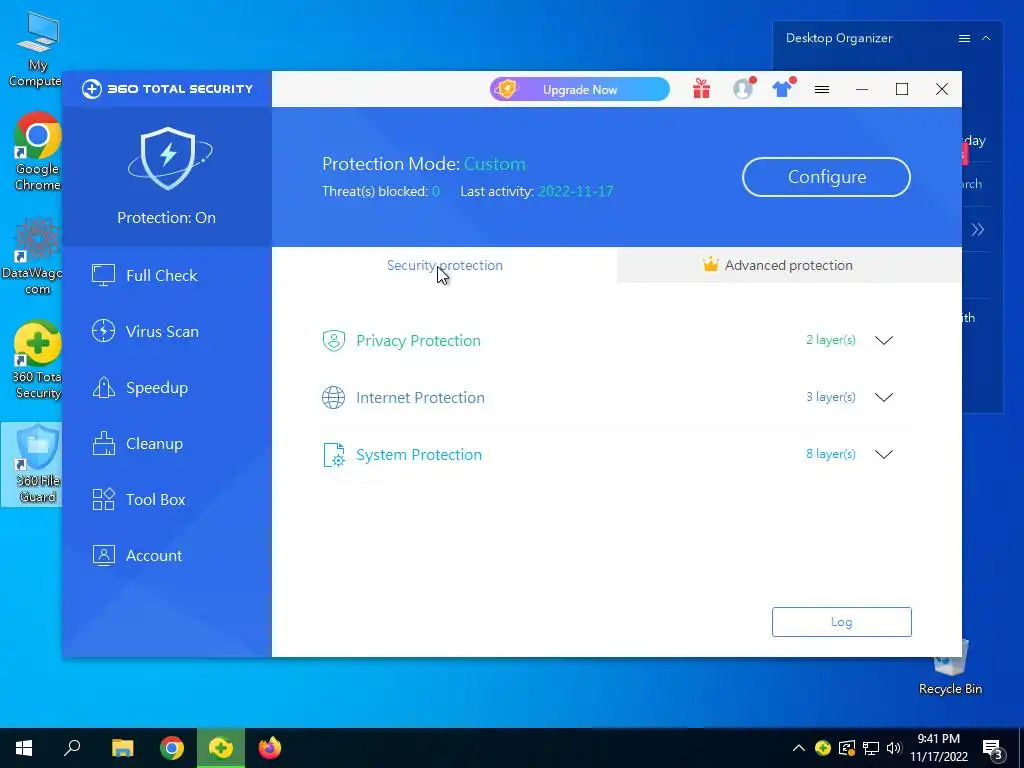Launch Firefox from the taskbar
This screenshot has height=768, width=1024.
[x=270, y=748]
